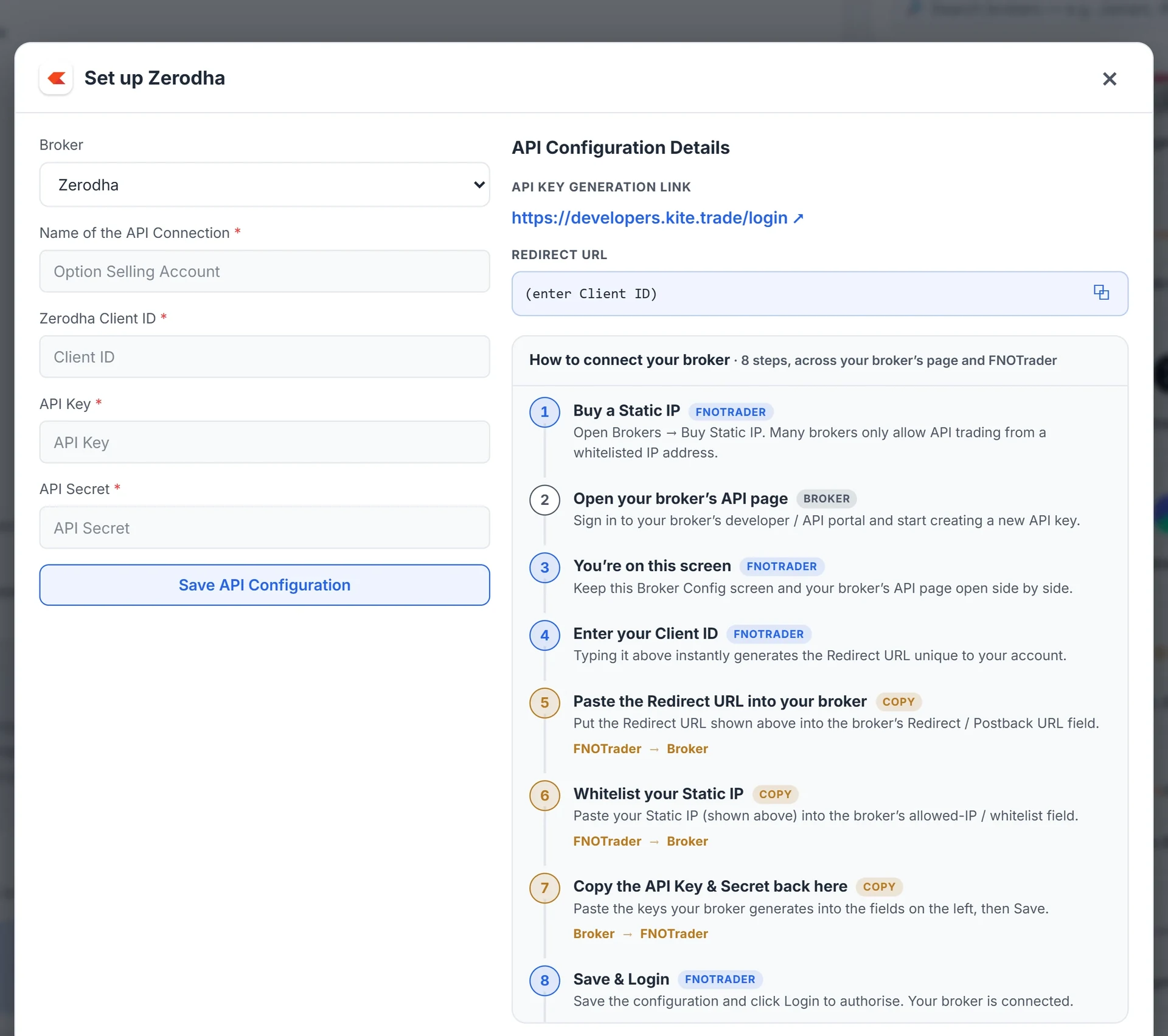Open the developers.kite.trade login link
1168x1036 pixels.
point(657,218)
